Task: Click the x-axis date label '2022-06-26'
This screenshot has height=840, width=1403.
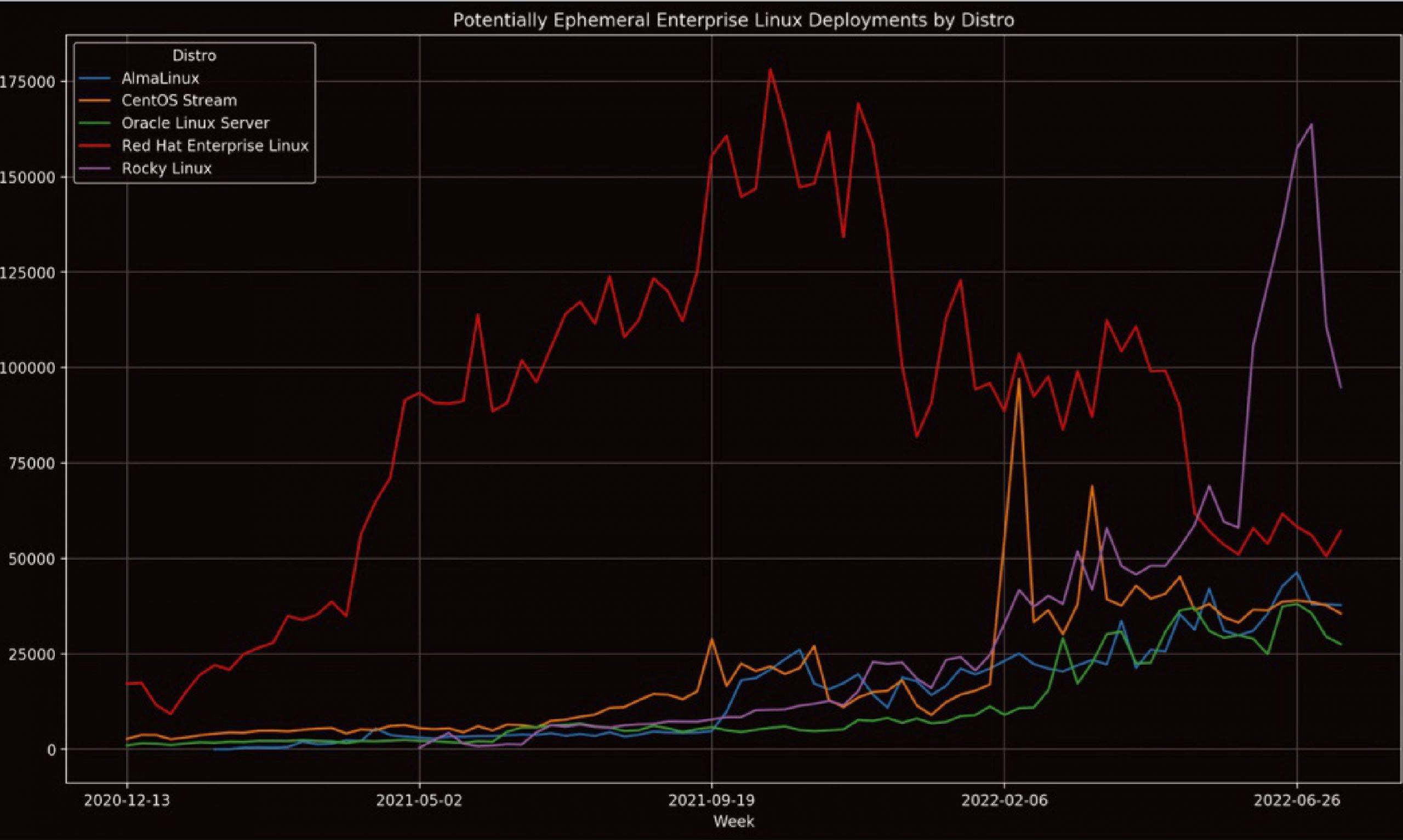Action: [x=1297, y=801]
